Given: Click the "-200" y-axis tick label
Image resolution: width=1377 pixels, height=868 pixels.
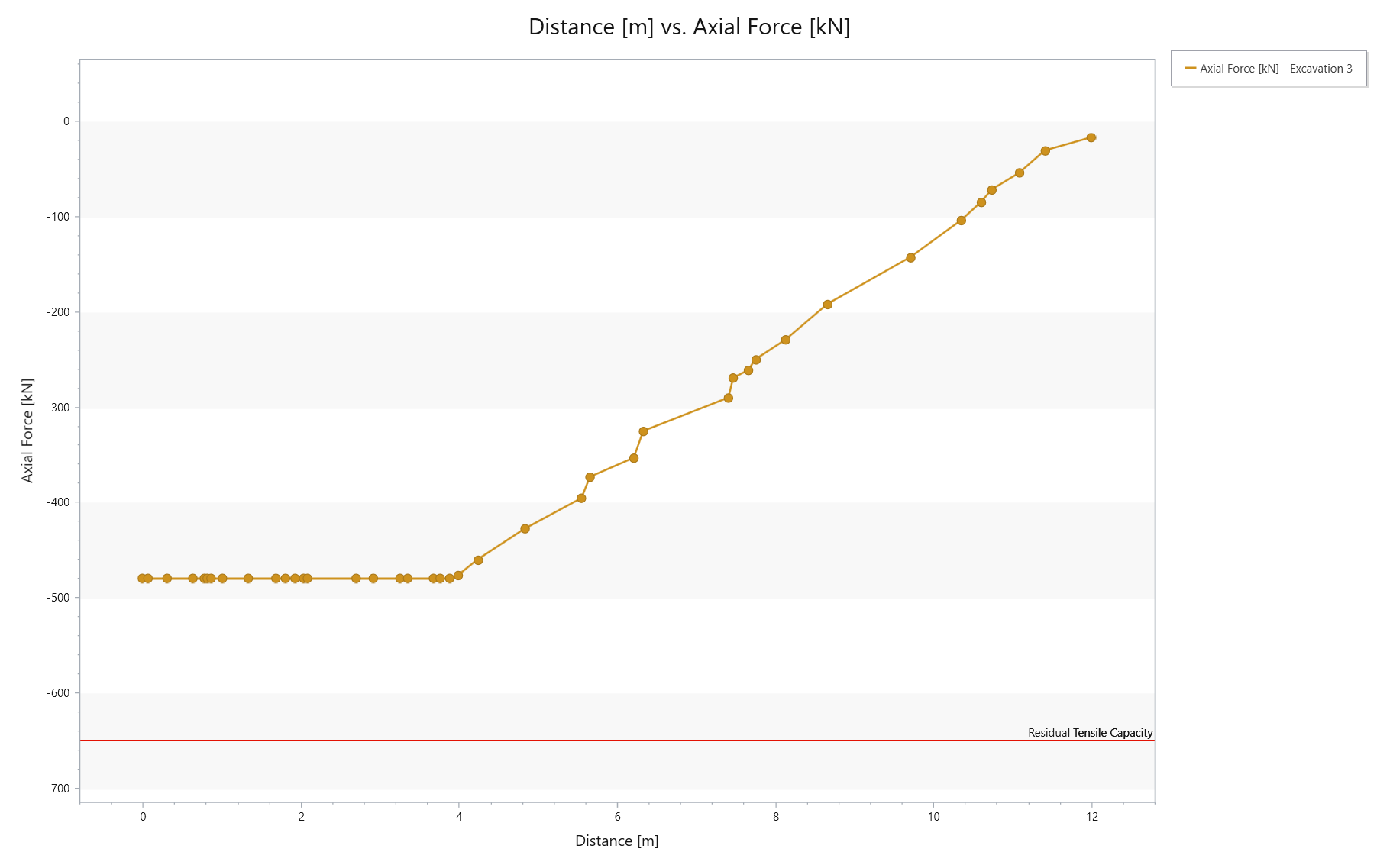Looking at the screenshot, I should tap(58, 312).
